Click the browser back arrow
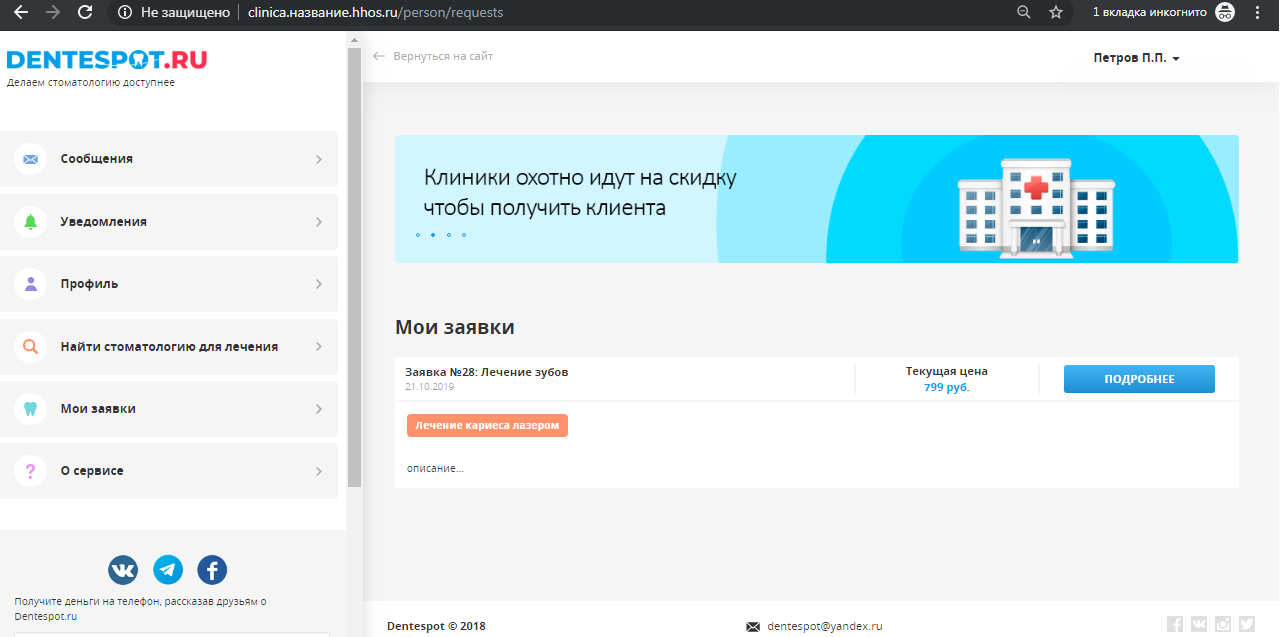Image resolution: width=1280 pixels, height=637 pixels. click(x=20, y=12)
